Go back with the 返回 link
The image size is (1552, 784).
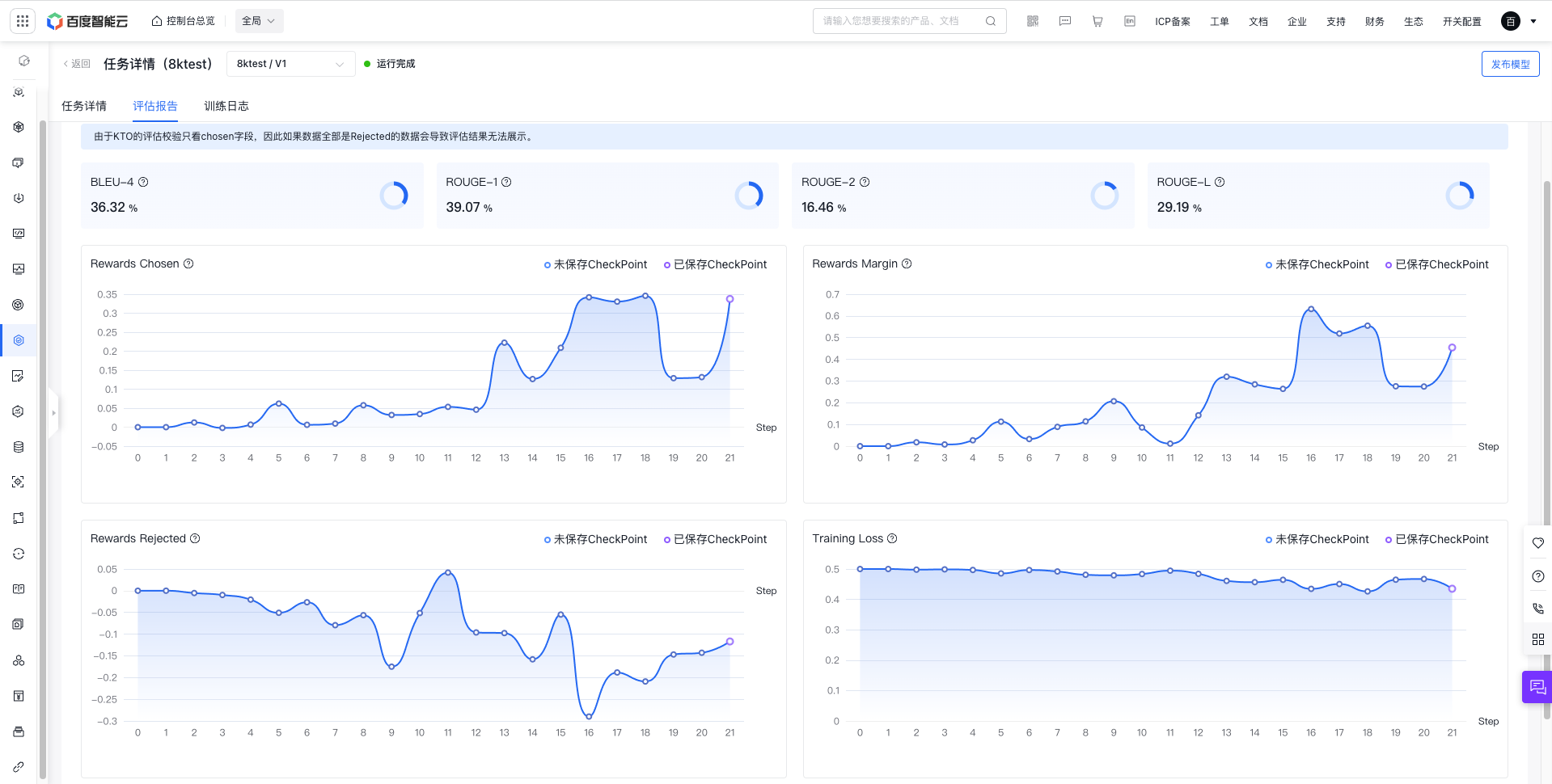click(x=77, y=64)
